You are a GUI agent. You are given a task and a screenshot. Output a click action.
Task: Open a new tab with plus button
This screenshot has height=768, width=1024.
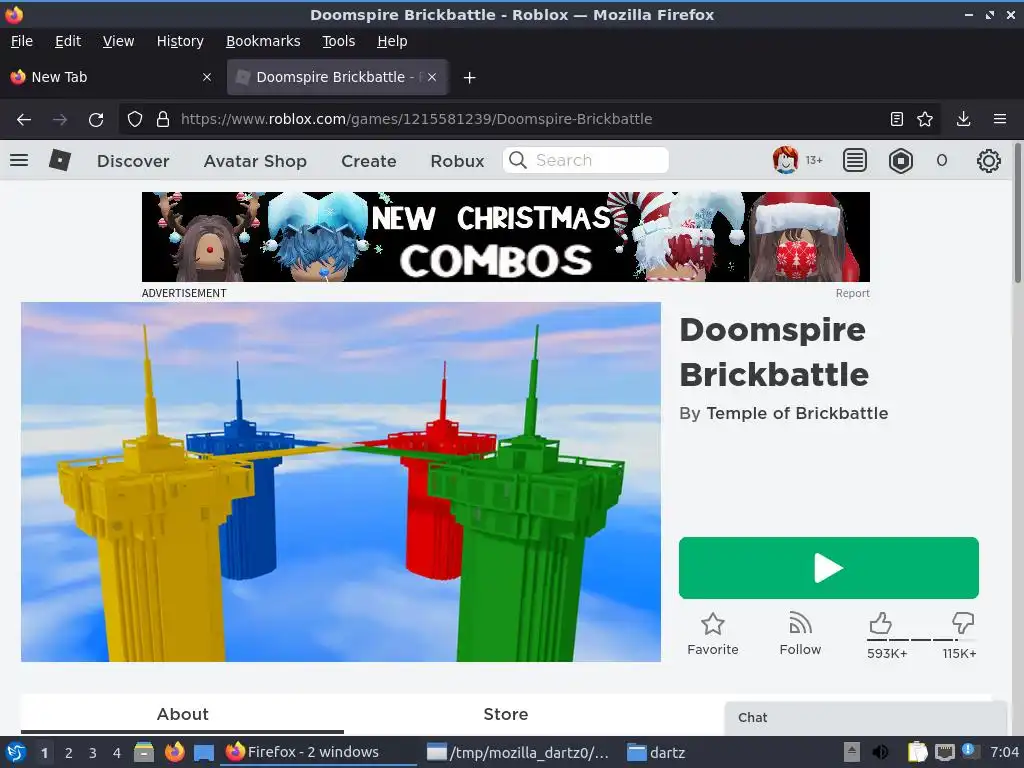pyautogui.click(x=469, y=78)
